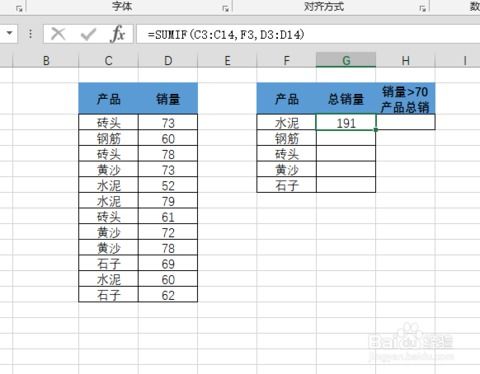
Task: Select the 水泥 cell in column F
Action: click(x=286, y=122)
